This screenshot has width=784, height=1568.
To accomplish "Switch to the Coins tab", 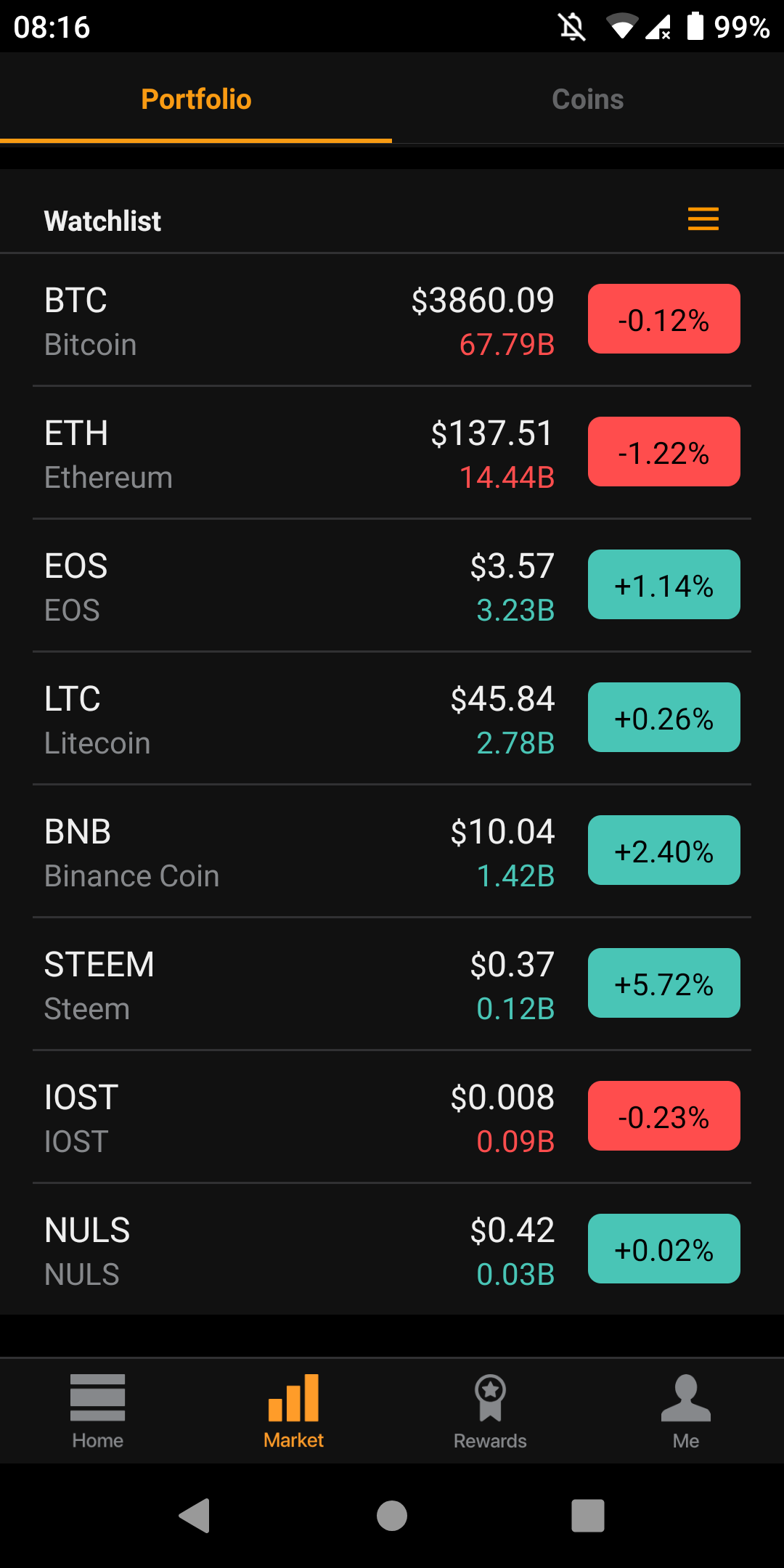I will pos(587,99).
